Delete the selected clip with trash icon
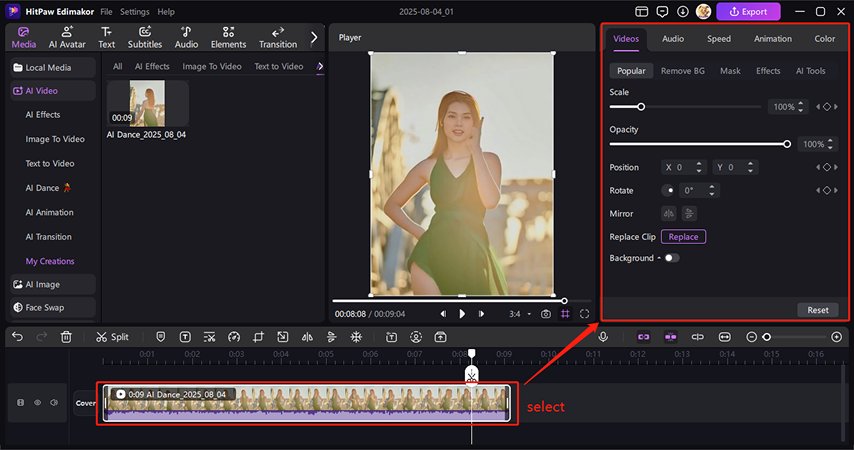This screenshot has height=450, width=854. [66, 337]
